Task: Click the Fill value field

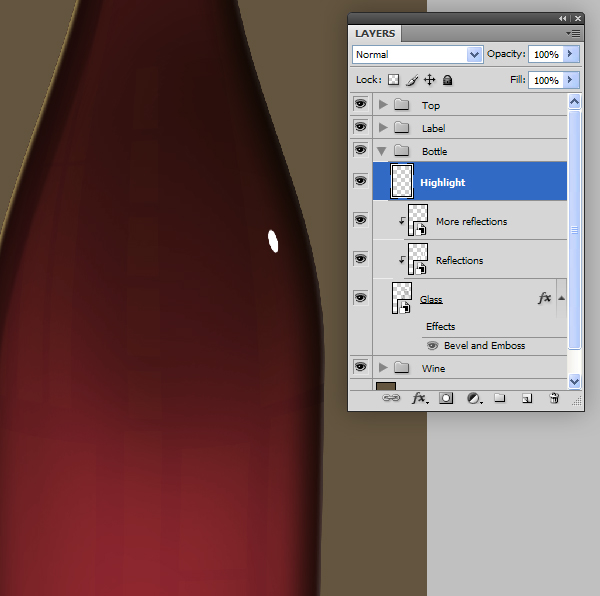Action: 546,80
